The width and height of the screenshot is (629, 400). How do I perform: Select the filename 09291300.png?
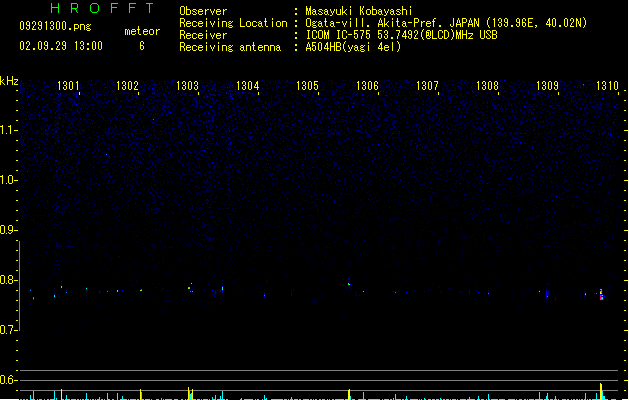click(55, 26)
